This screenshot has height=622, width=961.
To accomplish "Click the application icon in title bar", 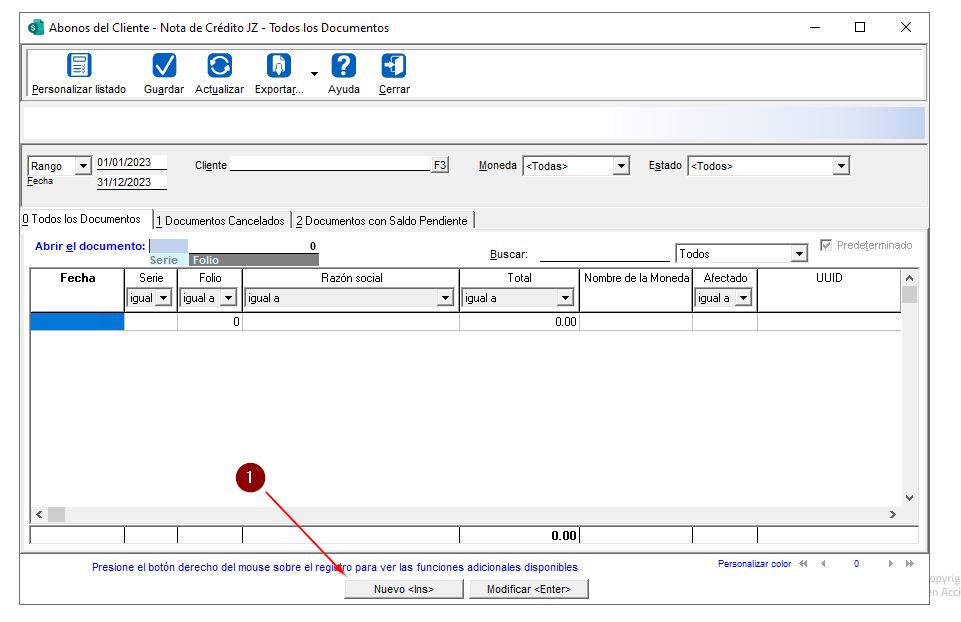I will (x=36, y=28).
